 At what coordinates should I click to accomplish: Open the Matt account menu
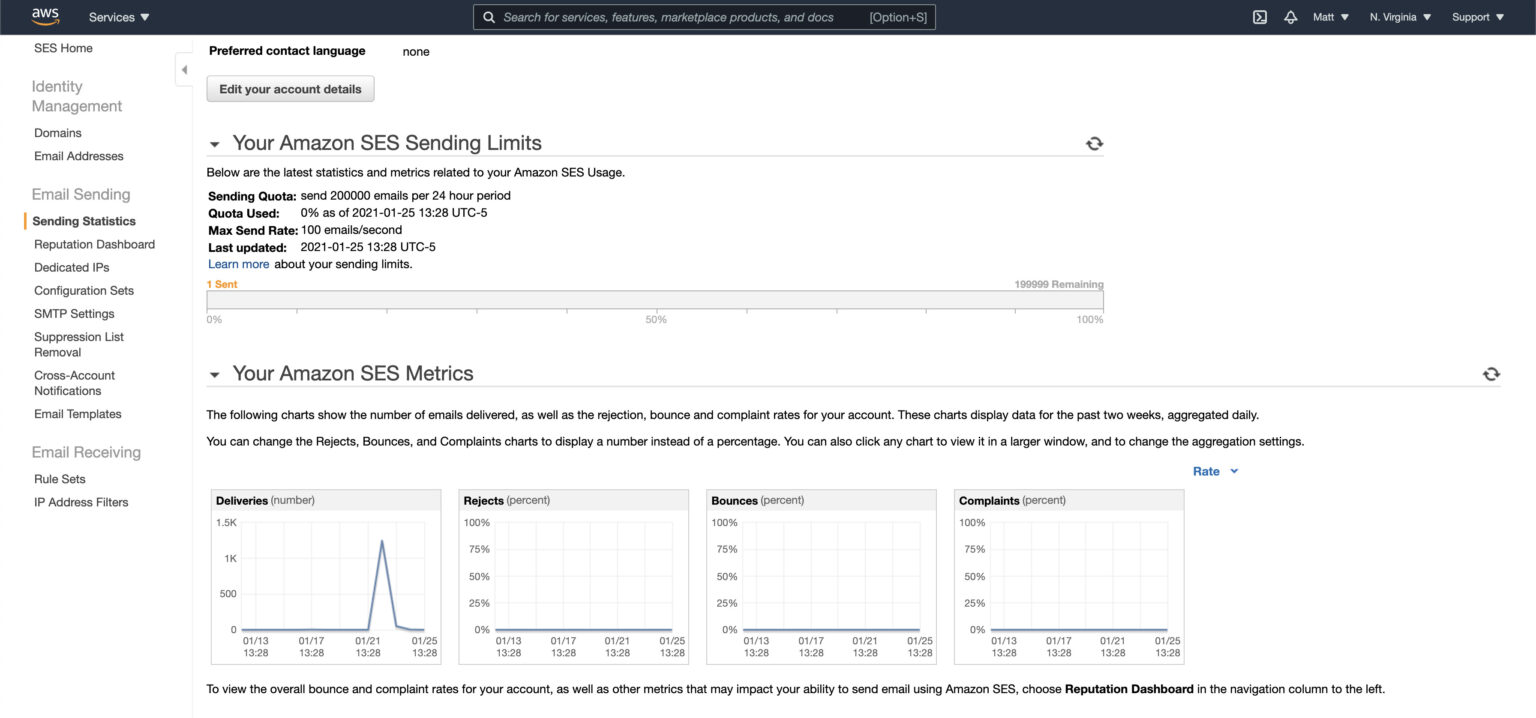[1330, 16]
